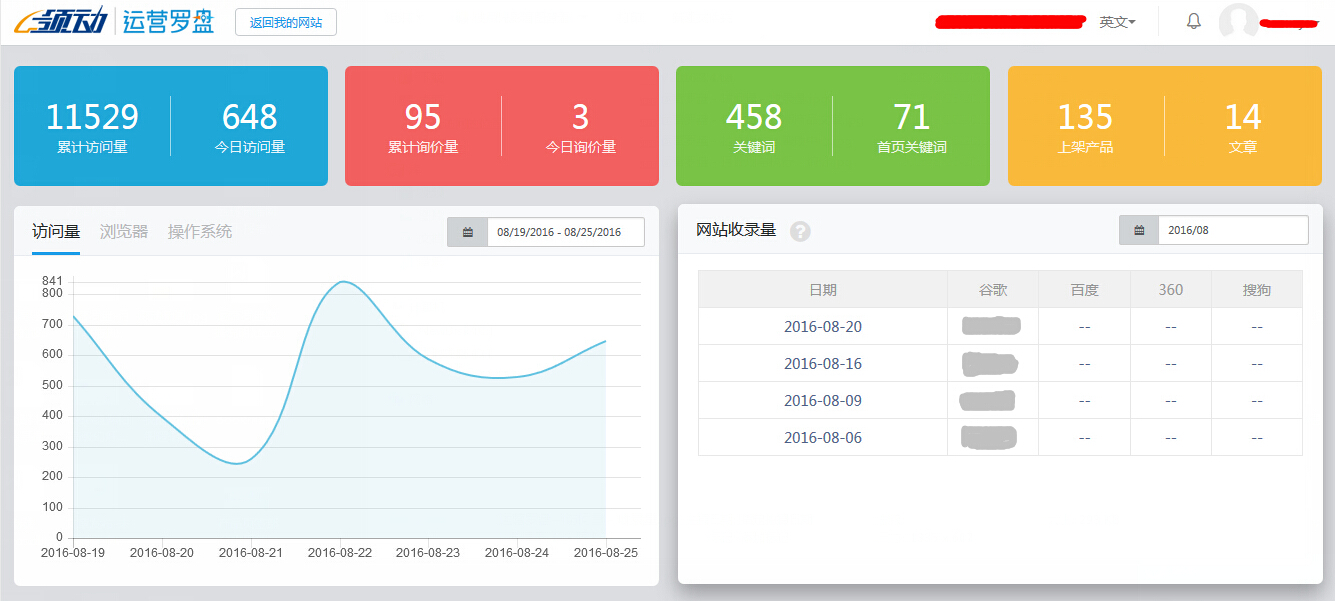Switch to the 浏览器 tab

pyautogui.click(x=122, y=229)
